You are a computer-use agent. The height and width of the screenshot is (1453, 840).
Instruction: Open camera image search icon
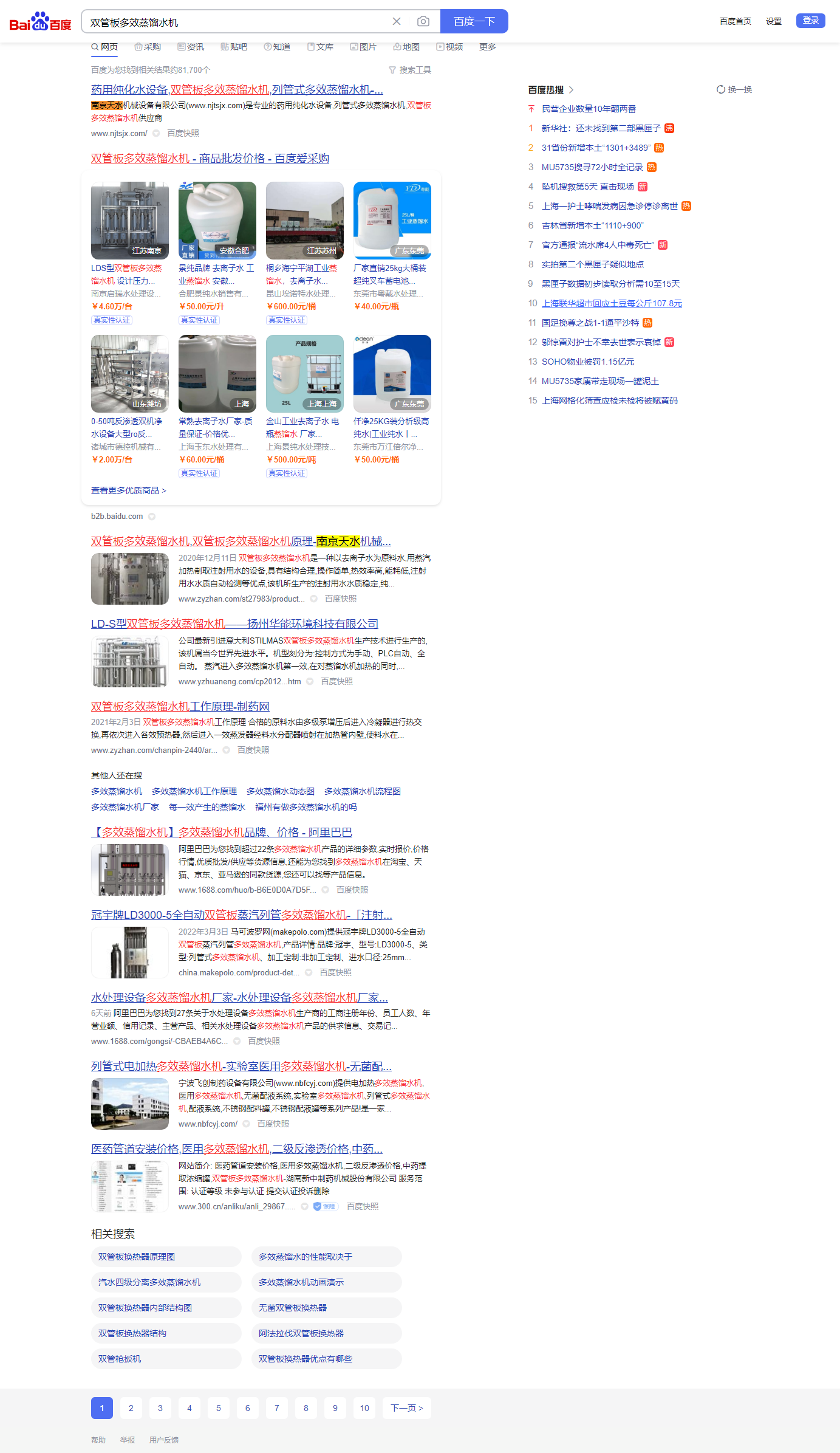423,21
